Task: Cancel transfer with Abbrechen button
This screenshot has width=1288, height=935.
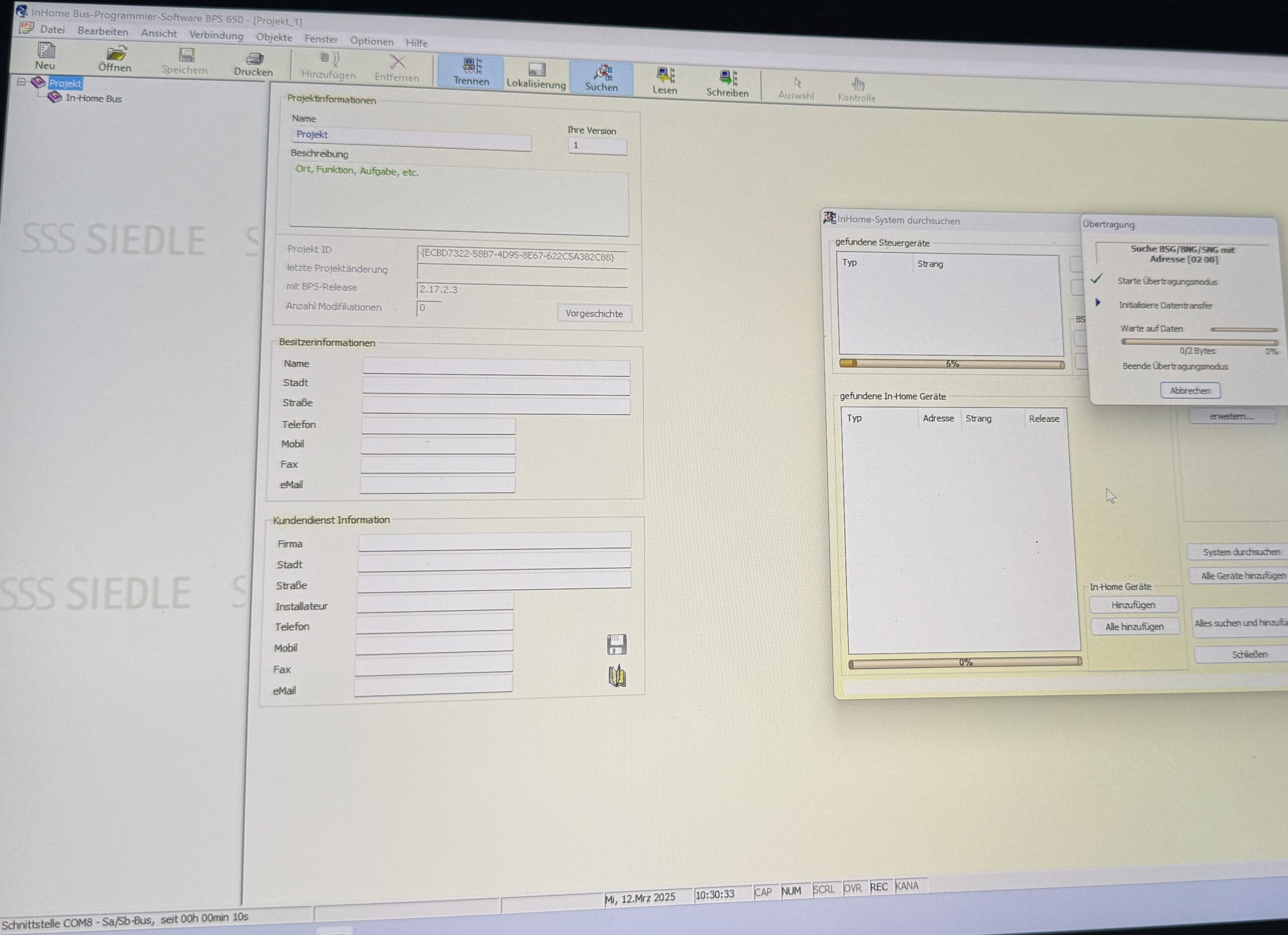Action: pos(1190,391)
